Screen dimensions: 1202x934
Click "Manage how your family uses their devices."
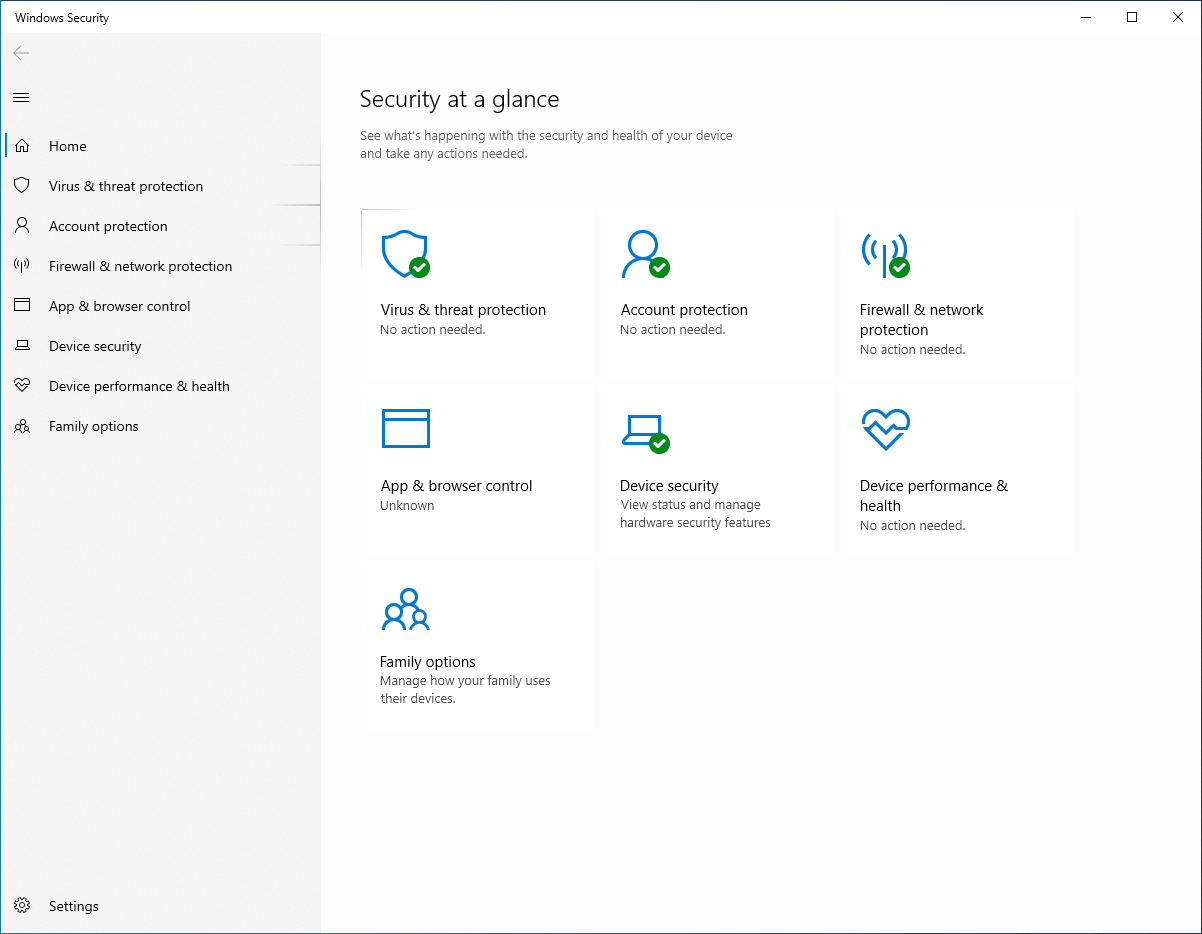(465, 690)
